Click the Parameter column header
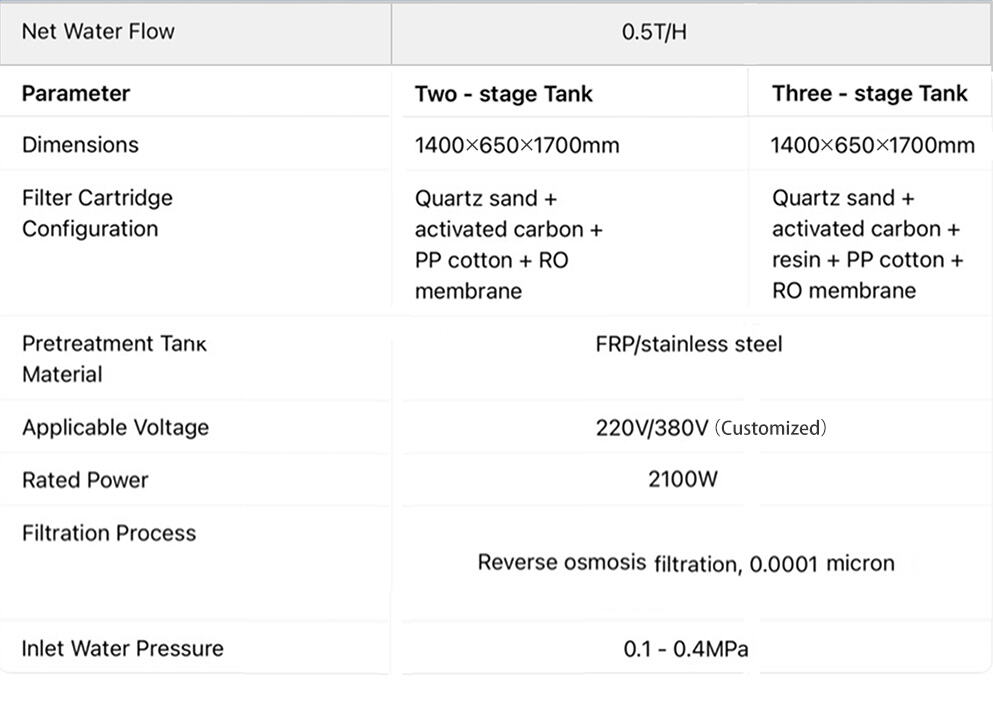 (76, 94)
